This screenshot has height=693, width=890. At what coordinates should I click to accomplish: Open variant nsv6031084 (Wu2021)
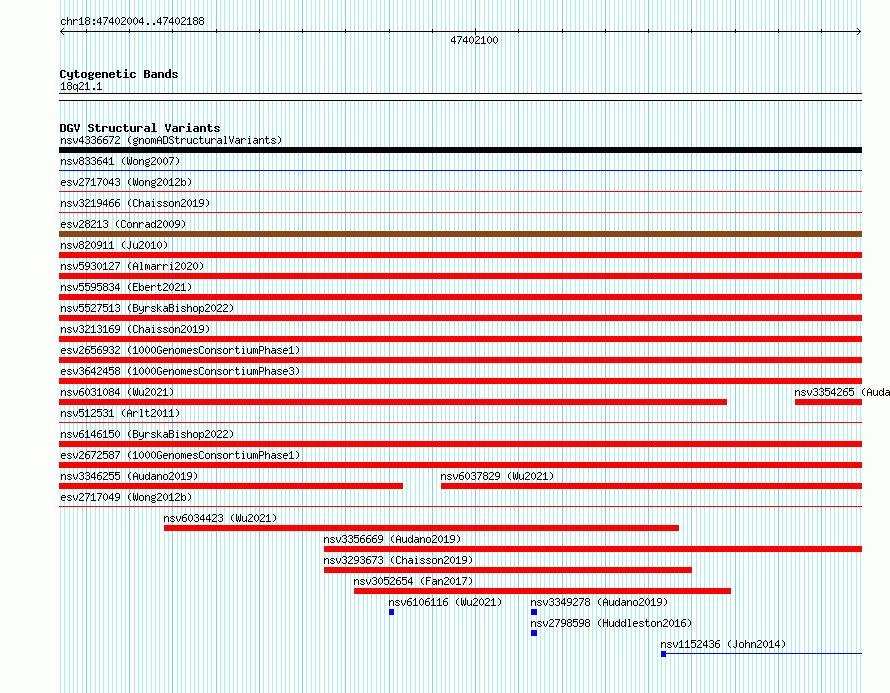[x=117, y=392]
